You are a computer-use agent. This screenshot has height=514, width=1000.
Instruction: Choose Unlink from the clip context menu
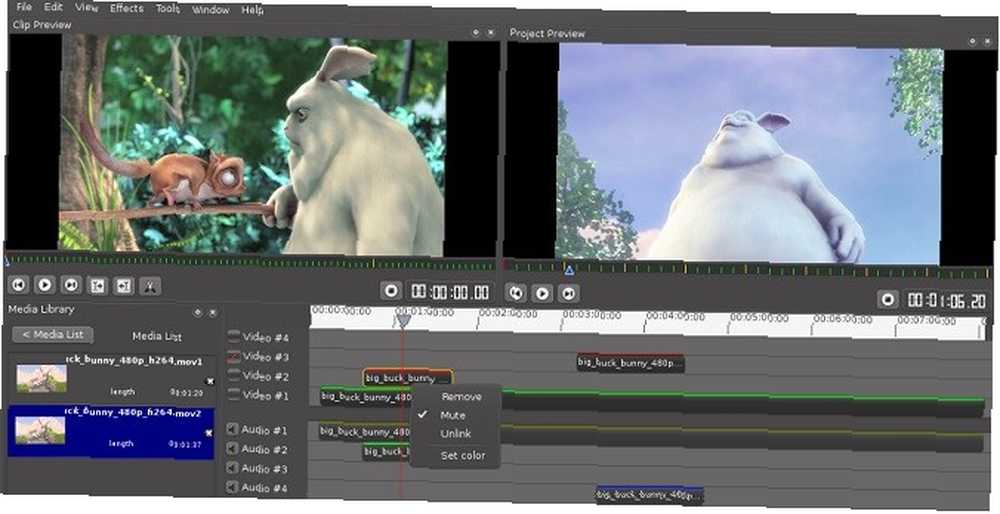(x=456, y=434)
